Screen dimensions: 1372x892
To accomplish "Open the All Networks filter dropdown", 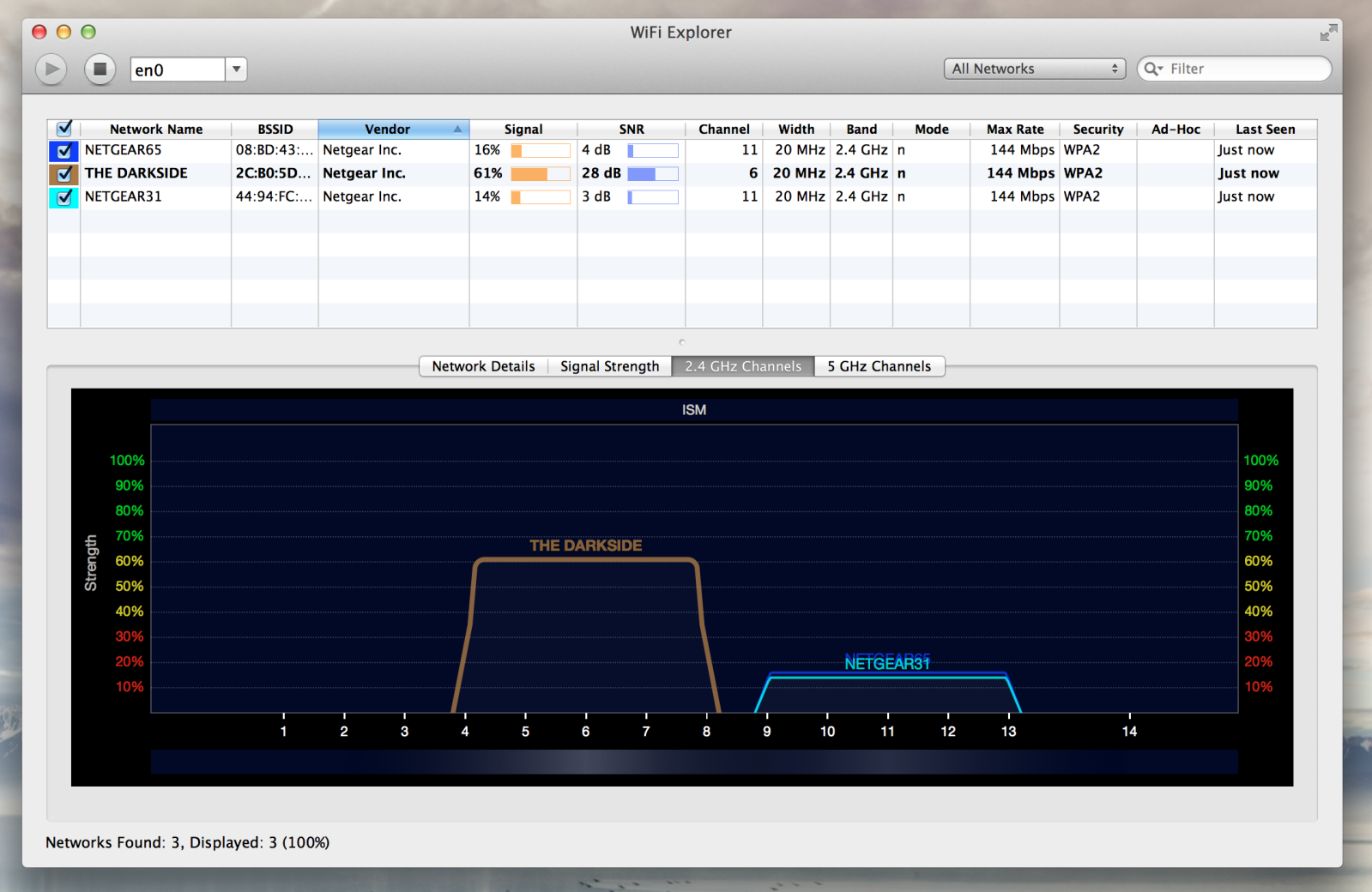I will (1035, 69).
